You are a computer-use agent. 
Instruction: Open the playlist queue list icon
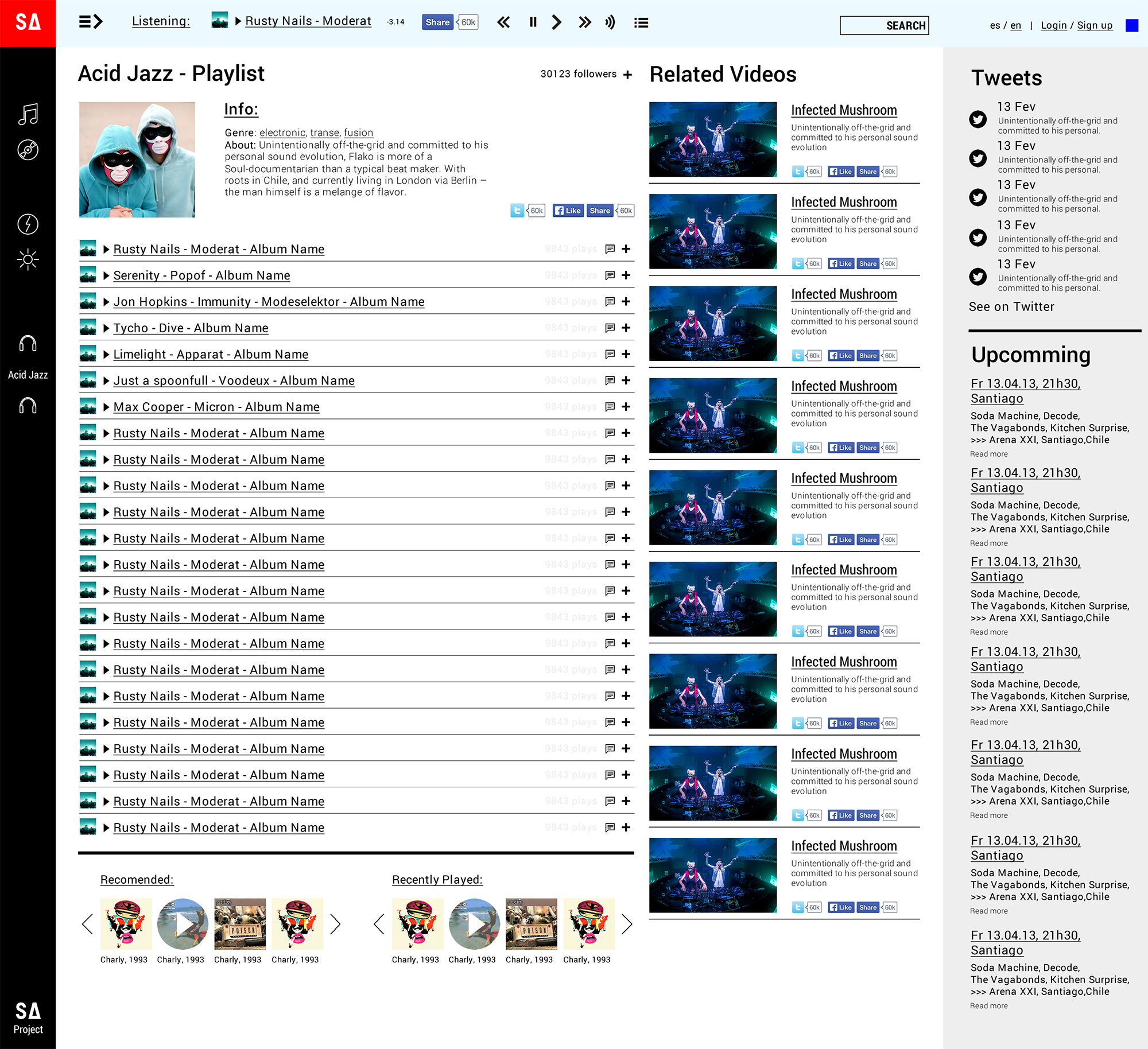[x=641, y=22]
